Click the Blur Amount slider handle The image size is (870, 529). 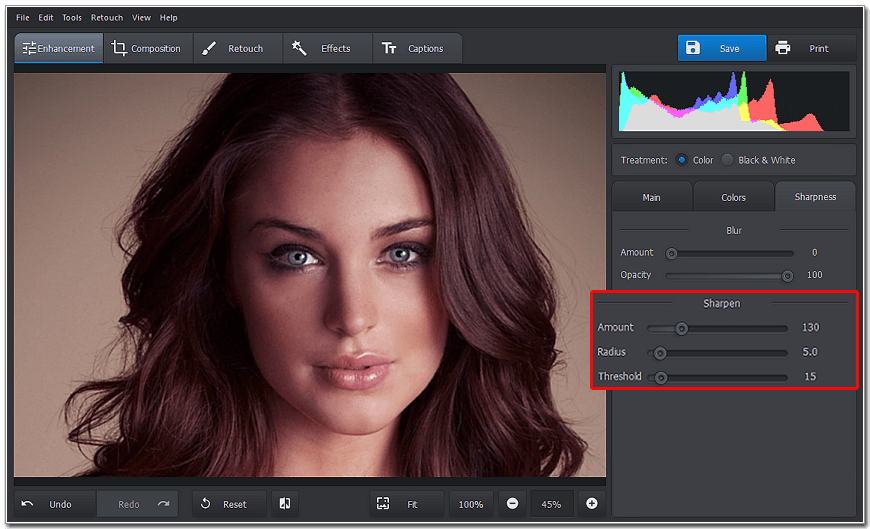click(671, 254)
